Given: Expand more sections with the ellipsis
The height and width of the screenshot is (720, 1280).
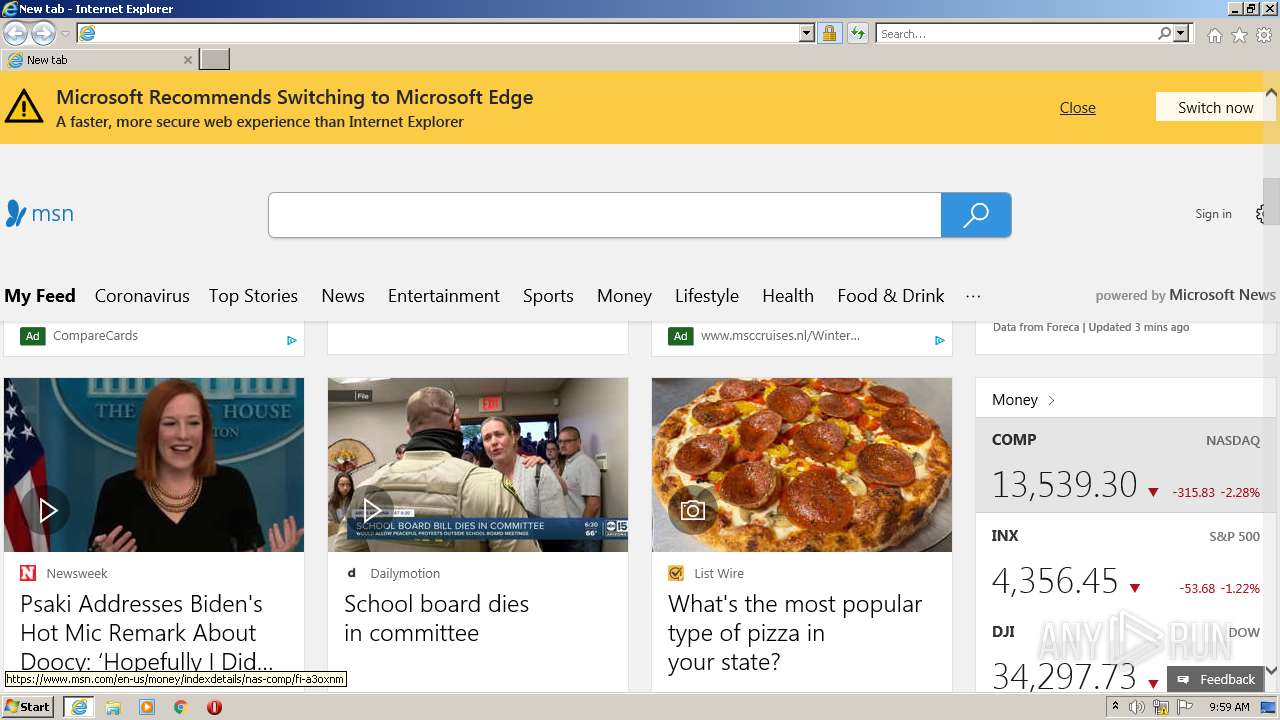Looking at the screenshot, I should 973,296.
